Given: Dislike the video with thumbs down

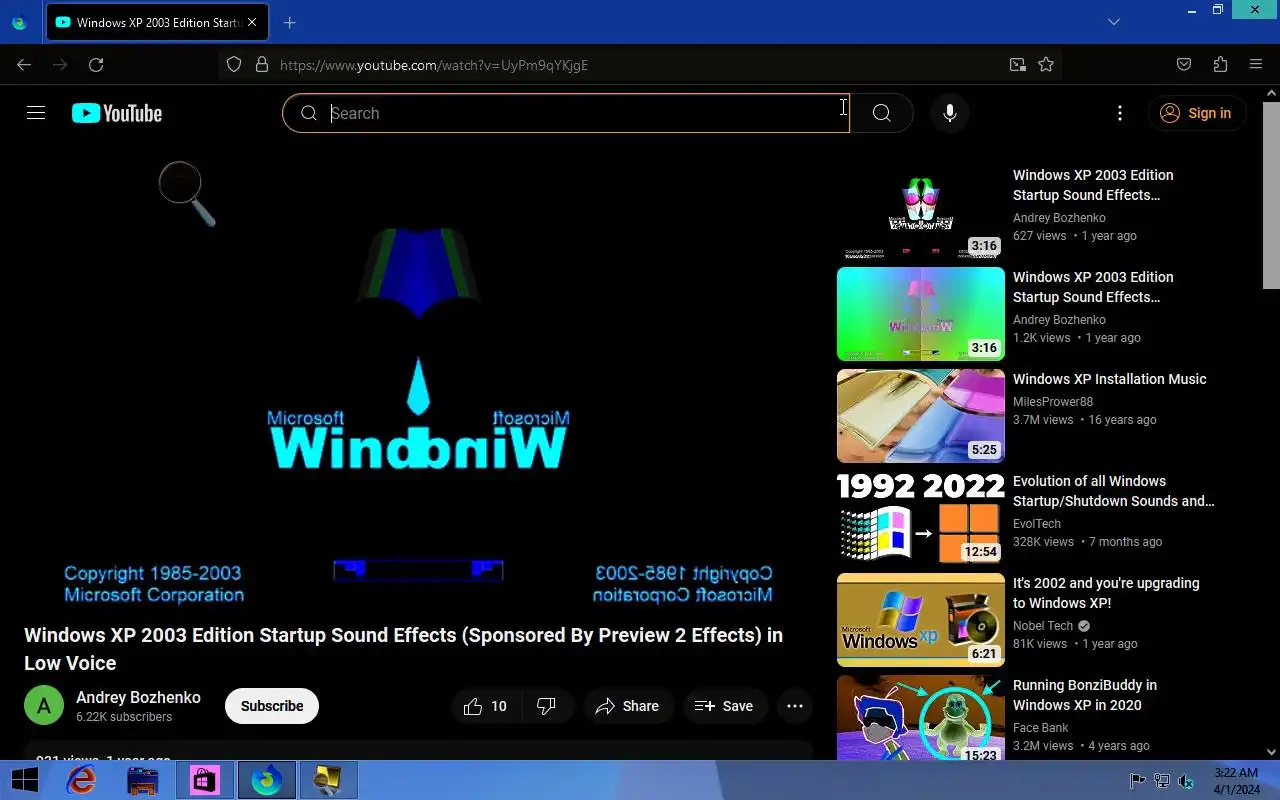Looking at the screenshot, I should tap(547, 706).
